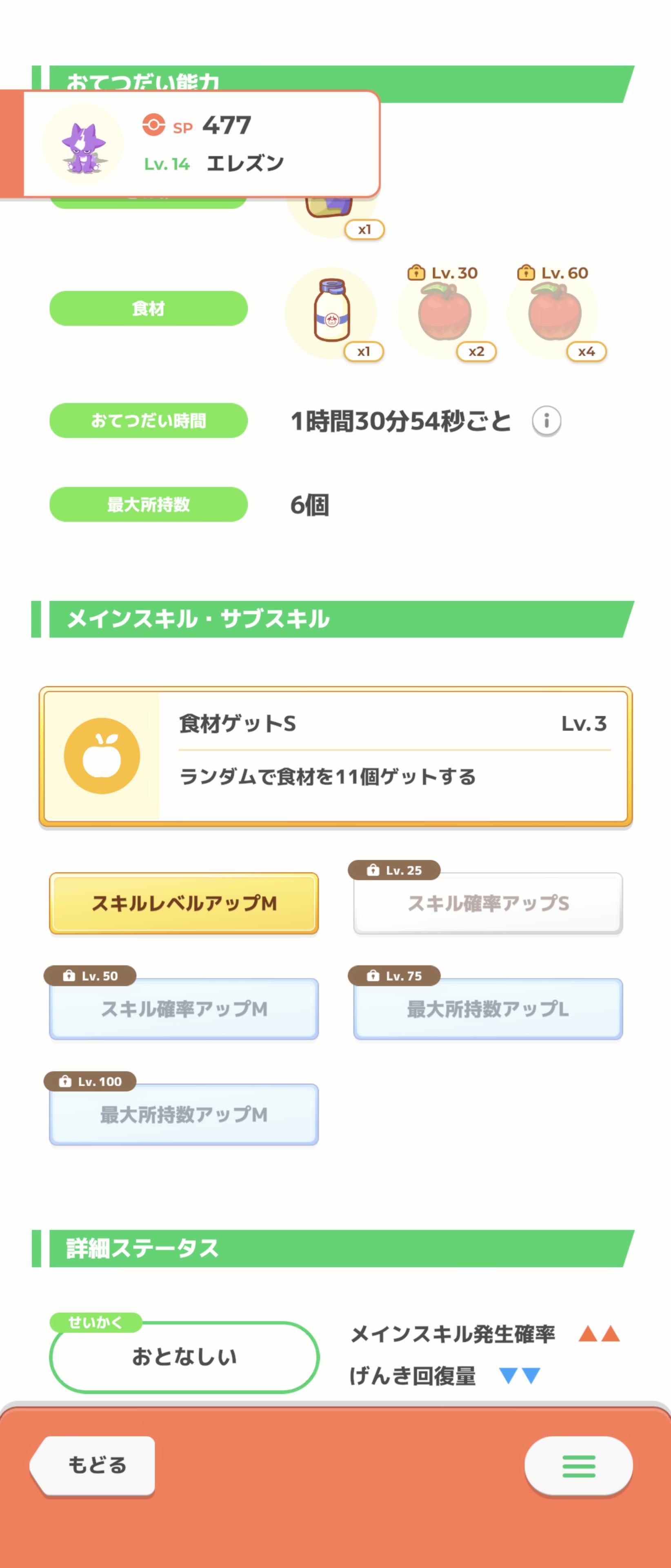Screen dimensions: 671x1568
Task: Tap the Toxel Pokémon portrait
Action: click(x=83, y=145)
